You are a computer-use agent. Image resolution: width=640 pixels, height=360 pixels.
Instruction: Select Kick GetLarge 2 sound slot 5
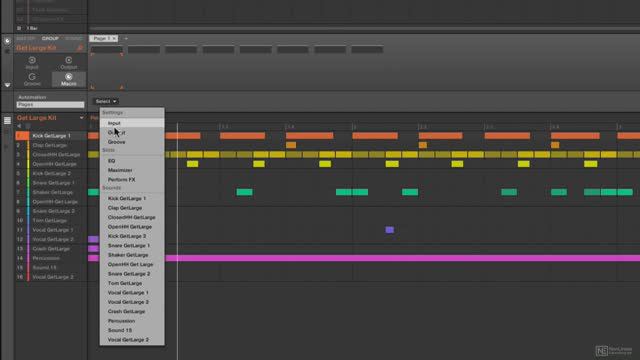(x=51, y=173)
